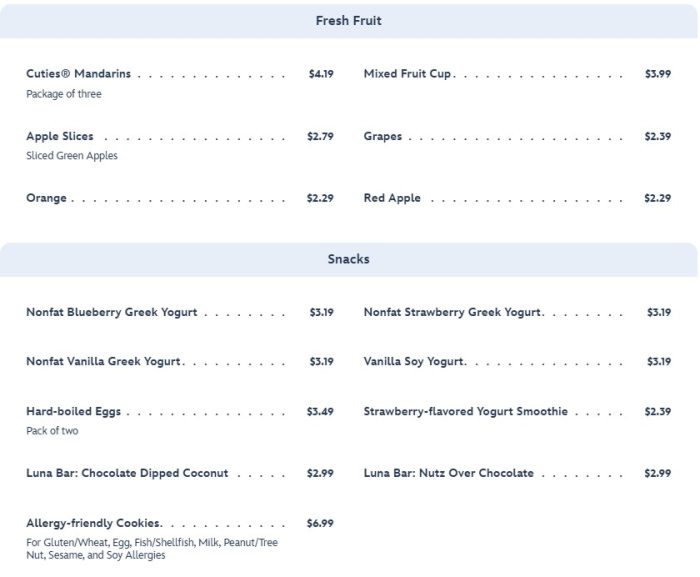The height and width of the screenshot is (577, 700).
Task: Collapse the Snacks section header
Action: (x=348, y=259)
